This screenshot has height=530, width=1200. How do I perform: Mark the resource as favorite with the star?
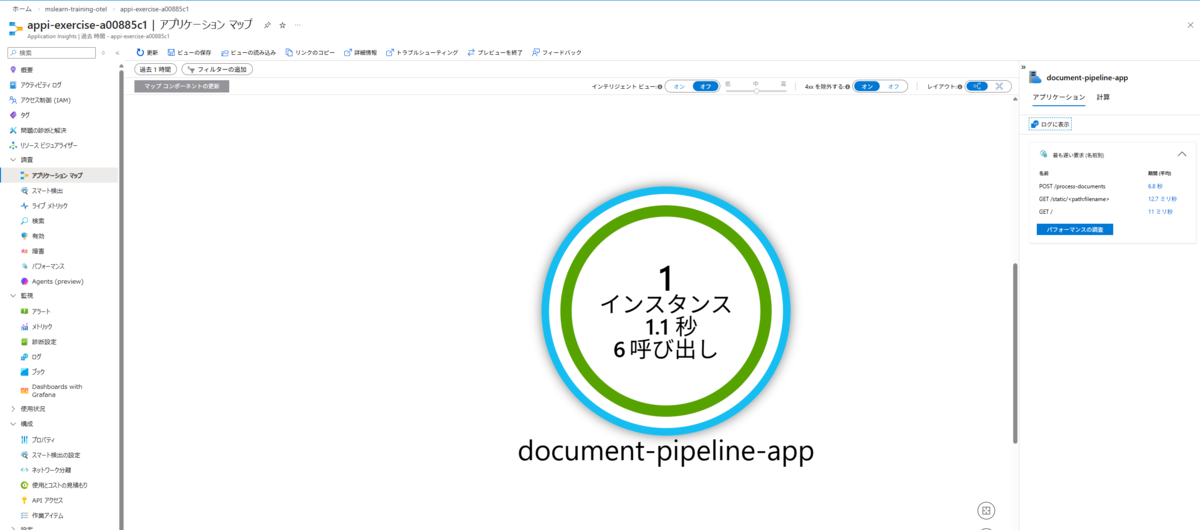pos(282,24)
